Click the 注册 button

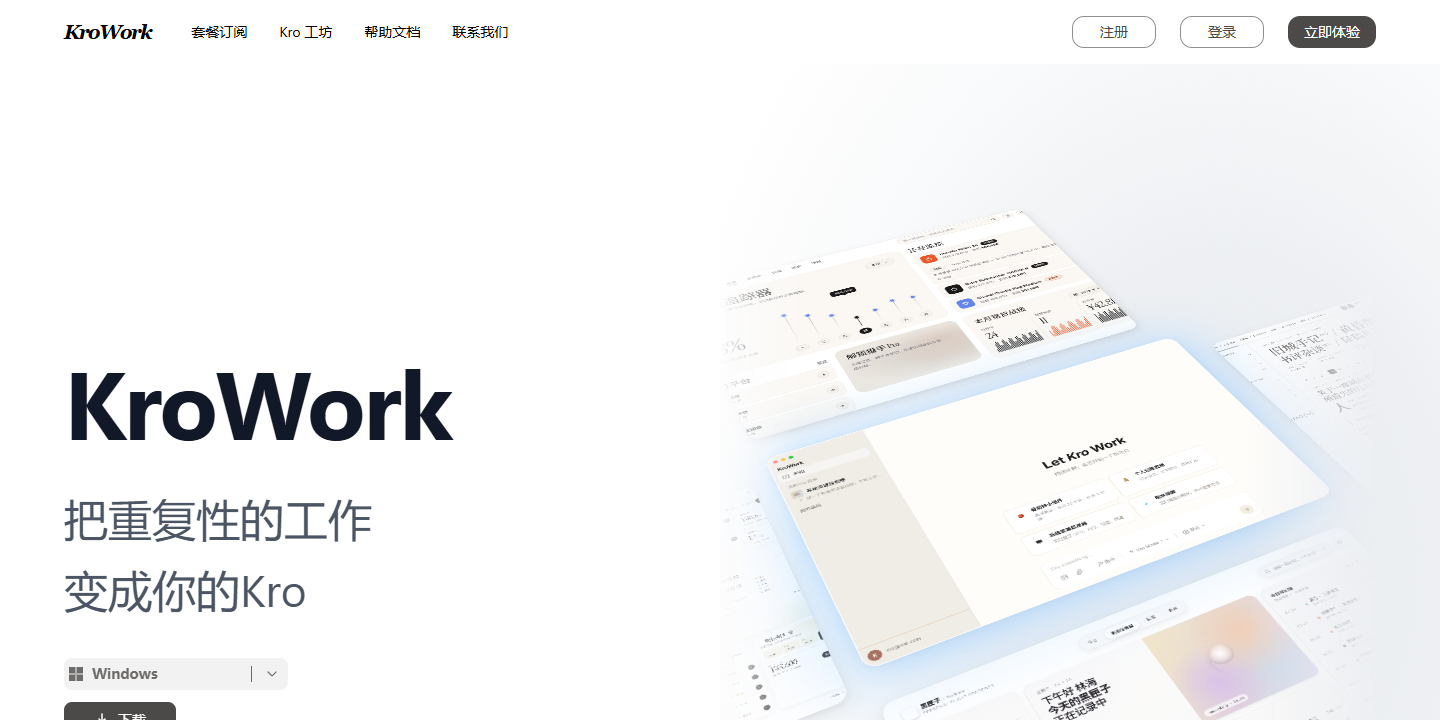click(1114, 32)
